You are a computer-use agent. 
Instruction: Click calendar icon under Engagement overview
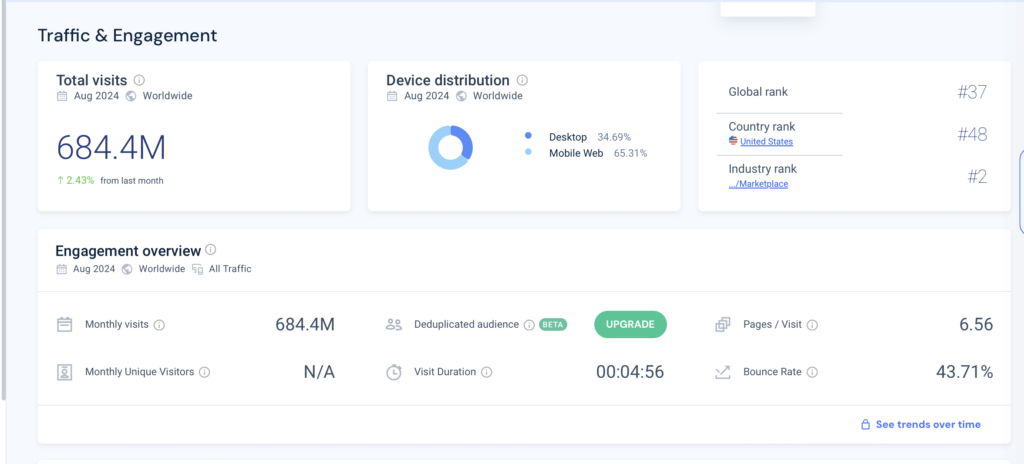pos(62,269)
